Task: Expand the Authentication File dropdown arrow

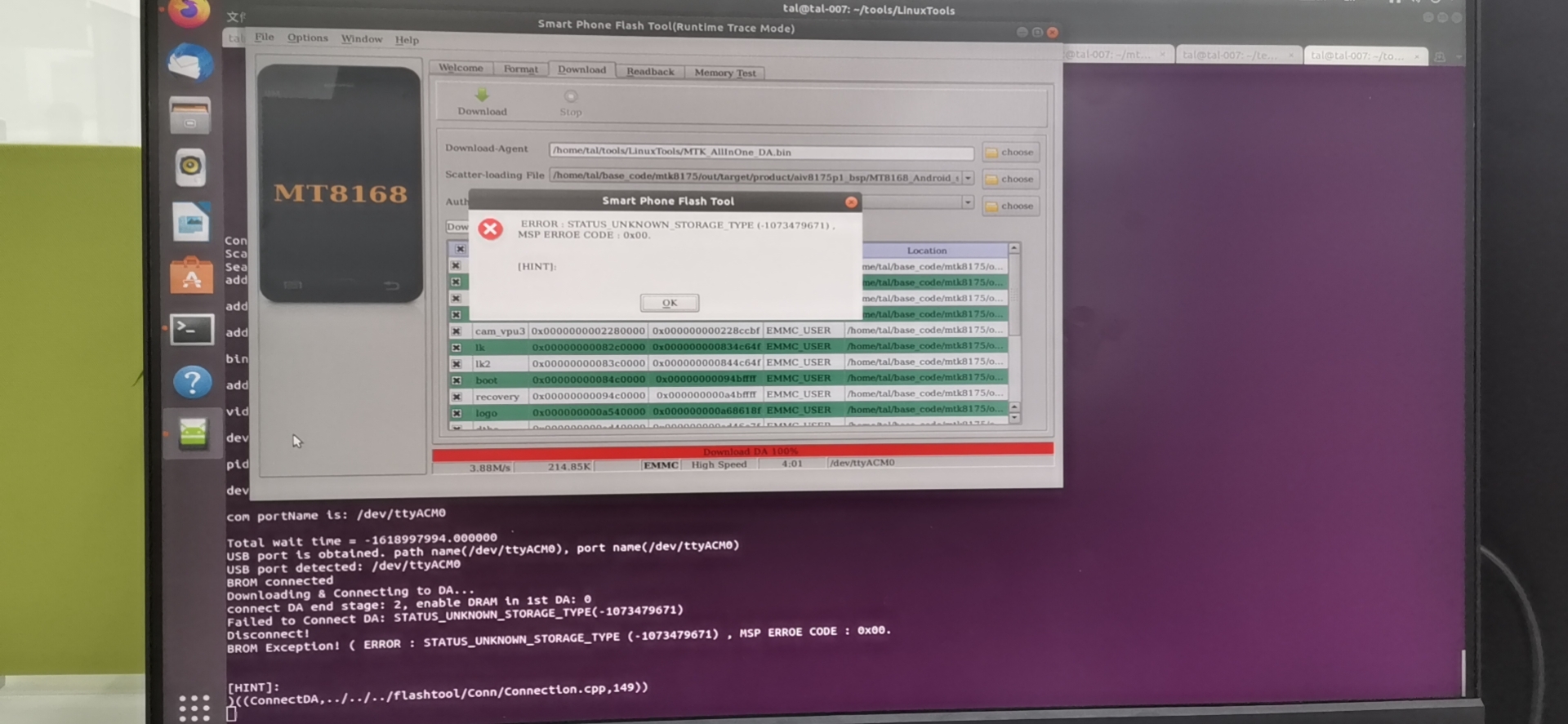Action: point(968,202)
